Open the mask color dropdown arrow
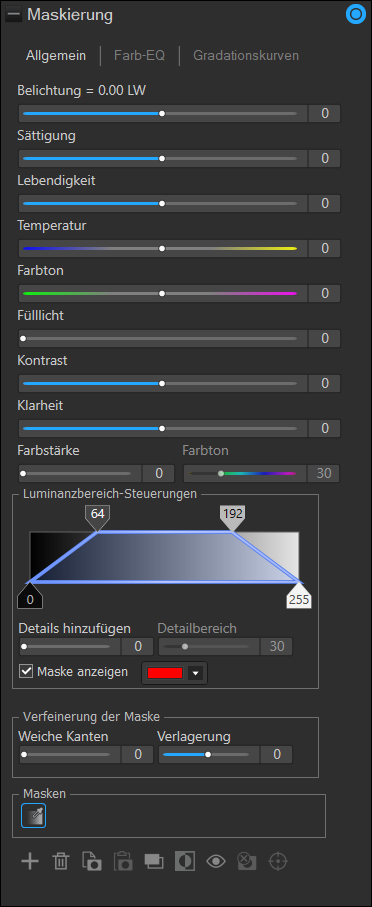Image resolution: width=372 pixels, height=907 pixels. tap(196, 673)
